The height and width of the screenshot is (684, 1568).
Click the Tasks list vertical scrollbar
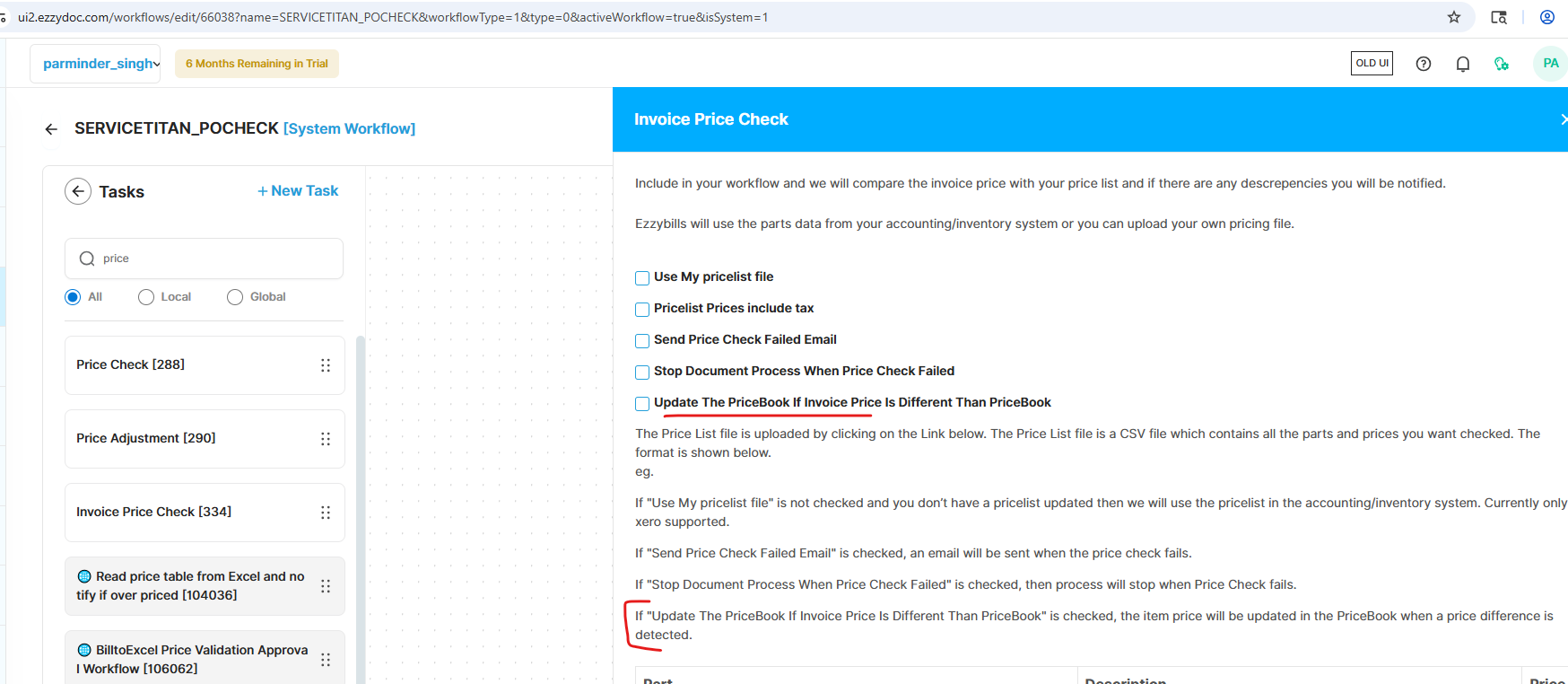tap(361, 510)
